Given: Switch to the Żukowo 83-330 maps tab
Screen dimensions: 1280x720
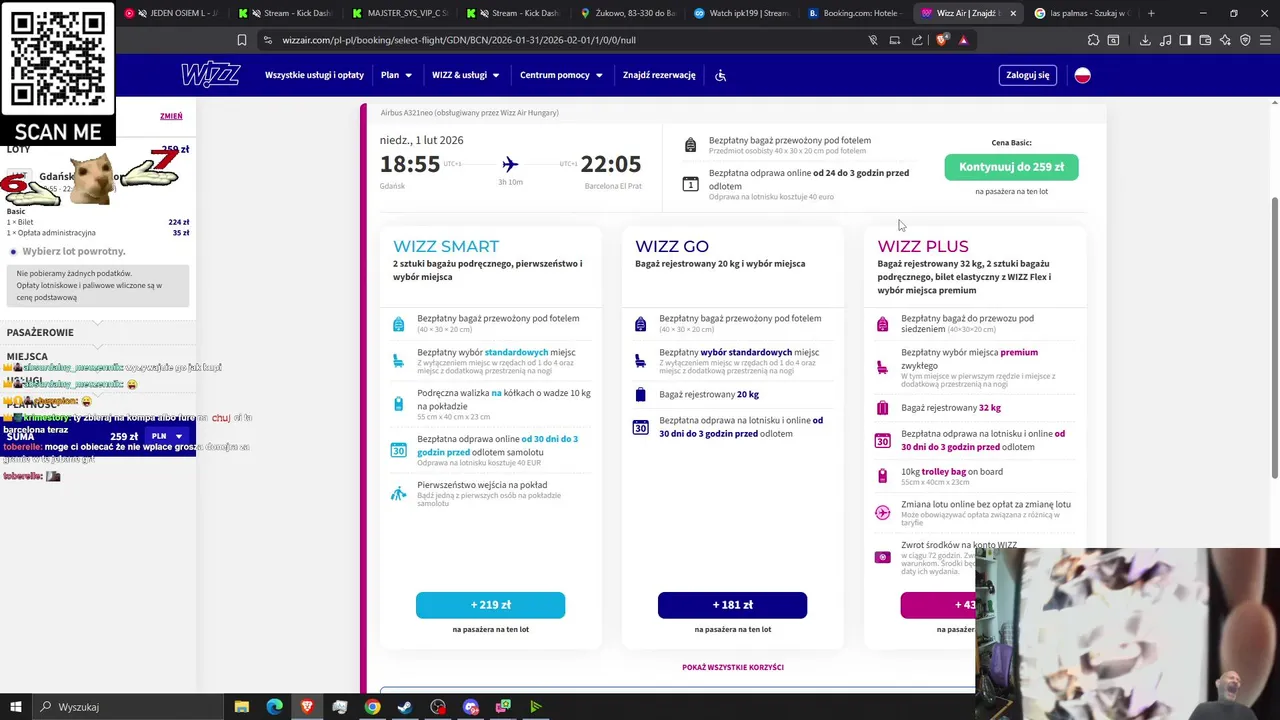Looking at the screenshot, I should pos(628,13).
